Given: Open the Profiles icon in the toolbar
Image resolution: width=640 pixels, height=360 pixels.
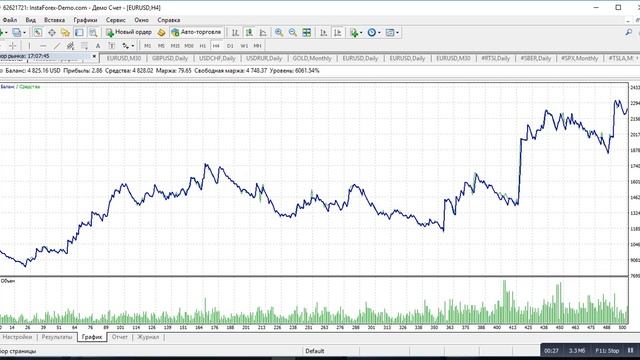Looking at the screenshot, I should [x=16, y=32].
